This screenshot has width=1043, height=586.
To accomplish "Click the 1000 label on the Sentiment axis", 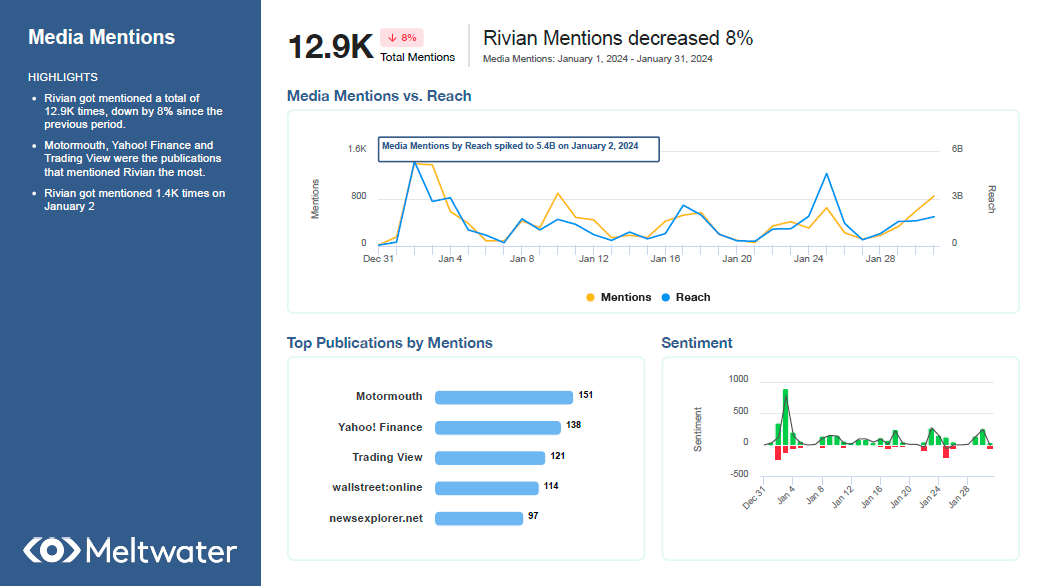I will [738, 379].
